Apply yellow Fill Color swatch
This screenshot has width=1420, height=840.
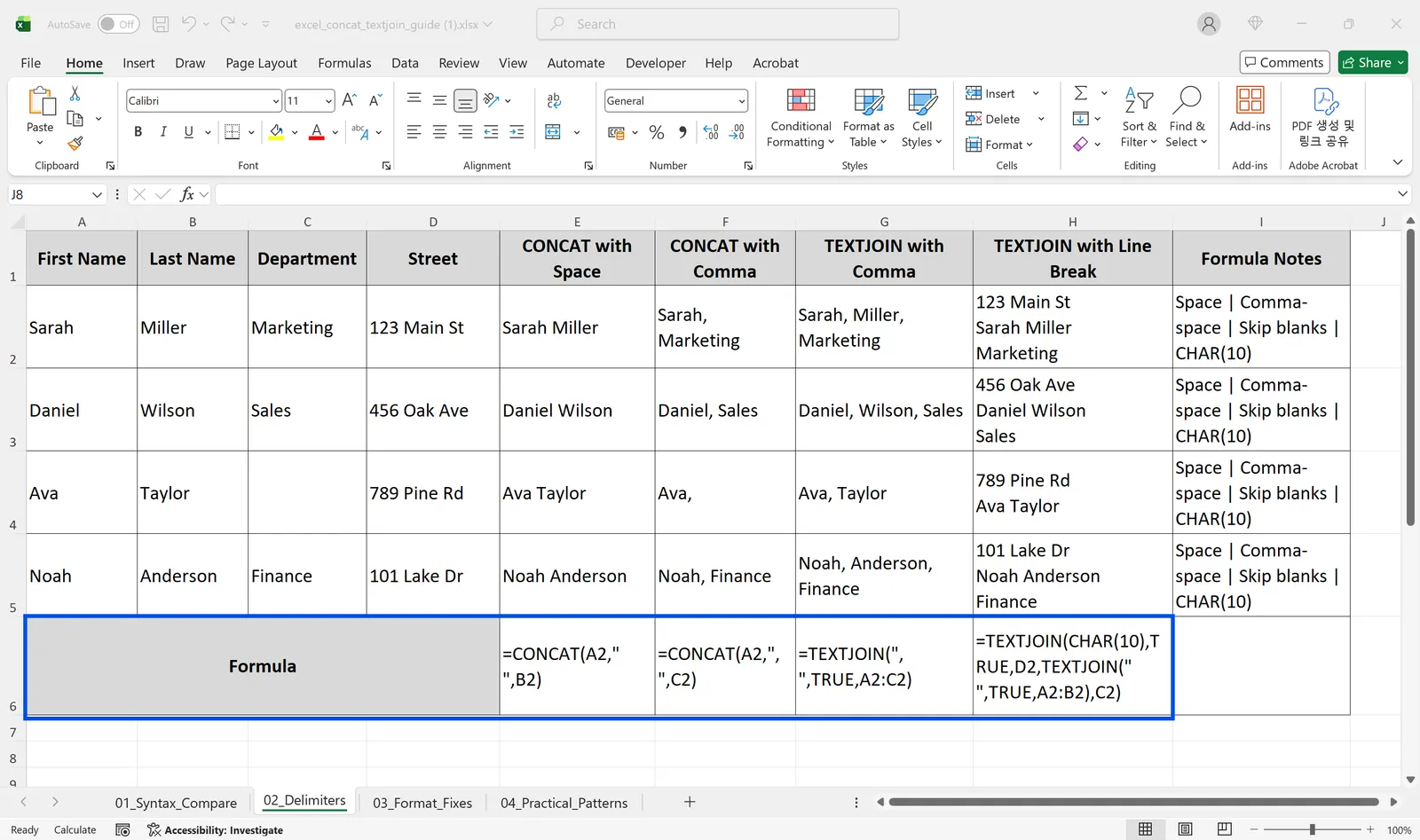click(x=277, y=133)
